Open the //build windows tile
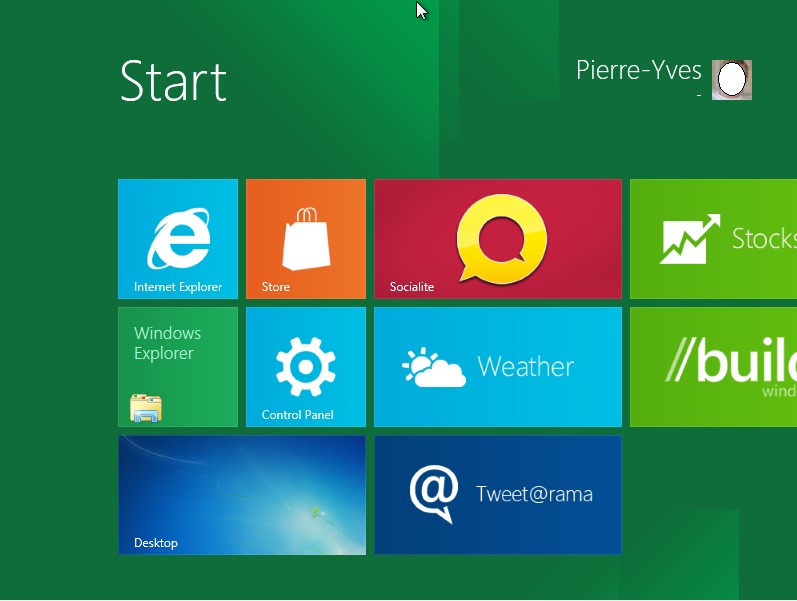The image size is (797, 601). tap(714, 367)
